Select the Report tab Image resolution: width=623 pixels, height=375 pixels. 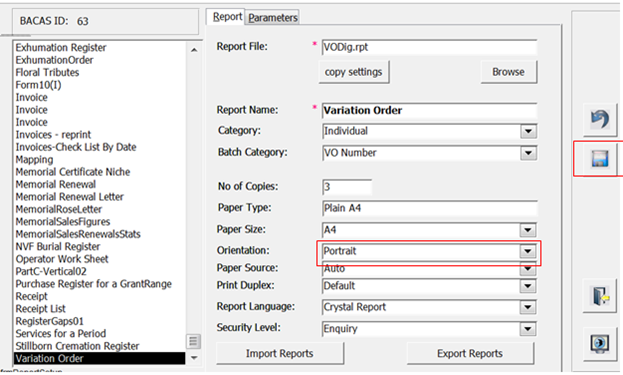(227, 17)
